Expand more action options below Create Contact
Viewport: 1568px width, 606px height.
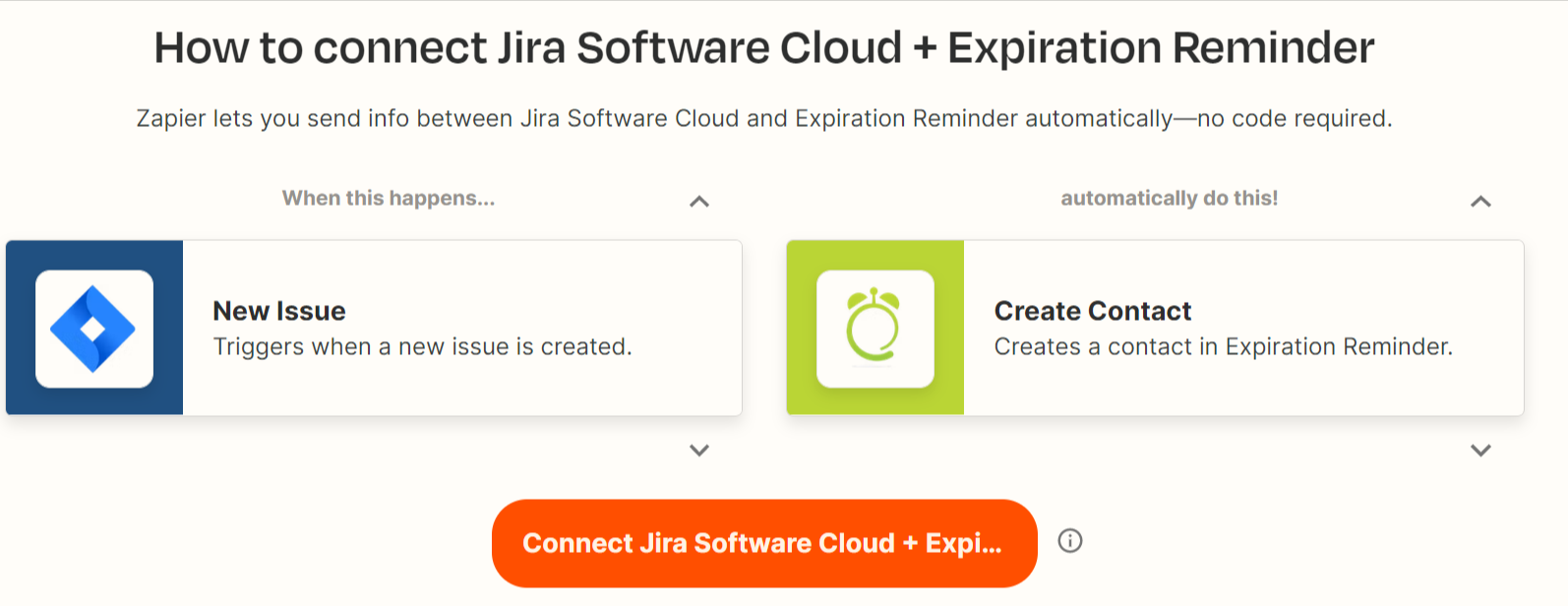coord(1479,451)
